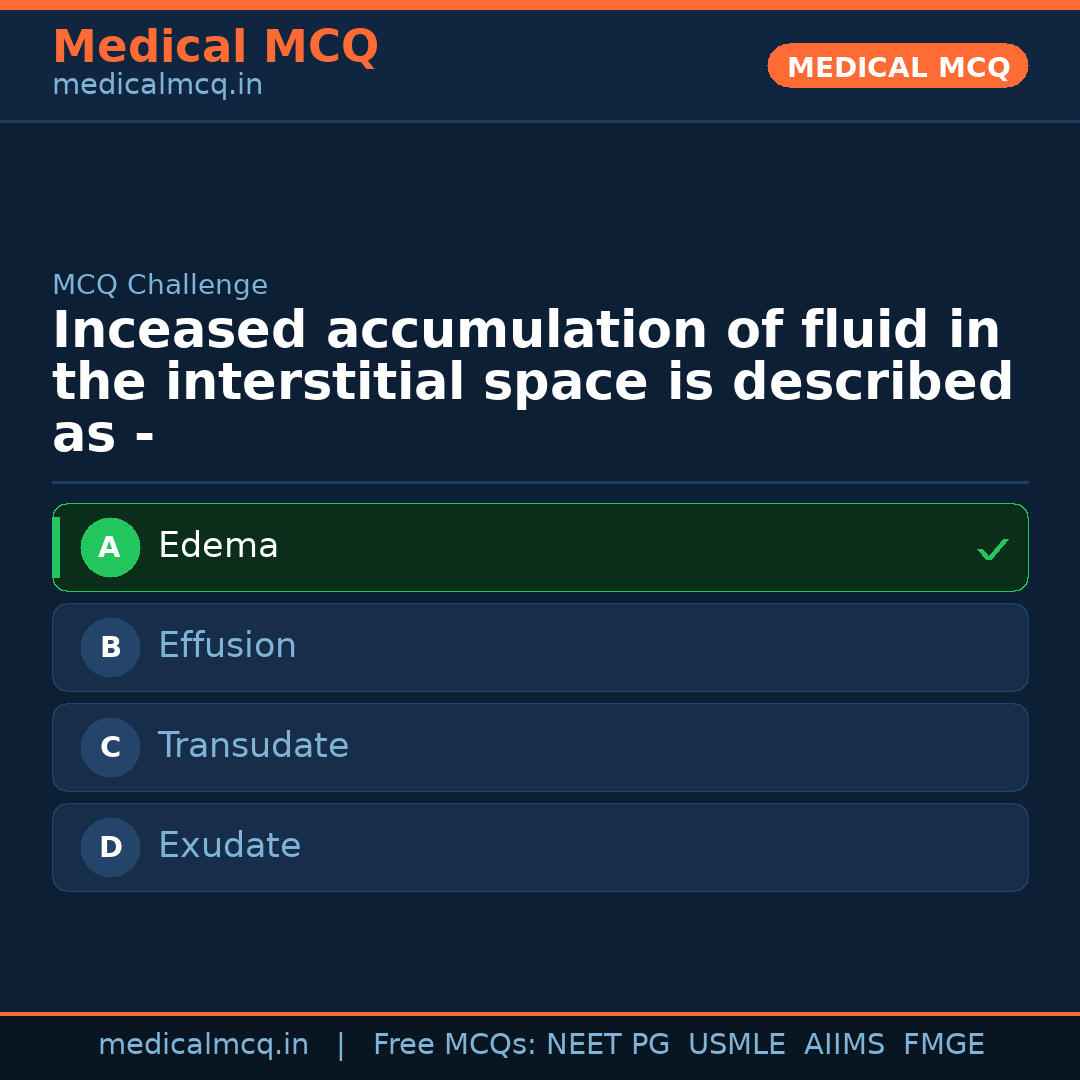Click the C circle badge
This screenshot has width=1080, height=1080.
[x=110, y=747]
